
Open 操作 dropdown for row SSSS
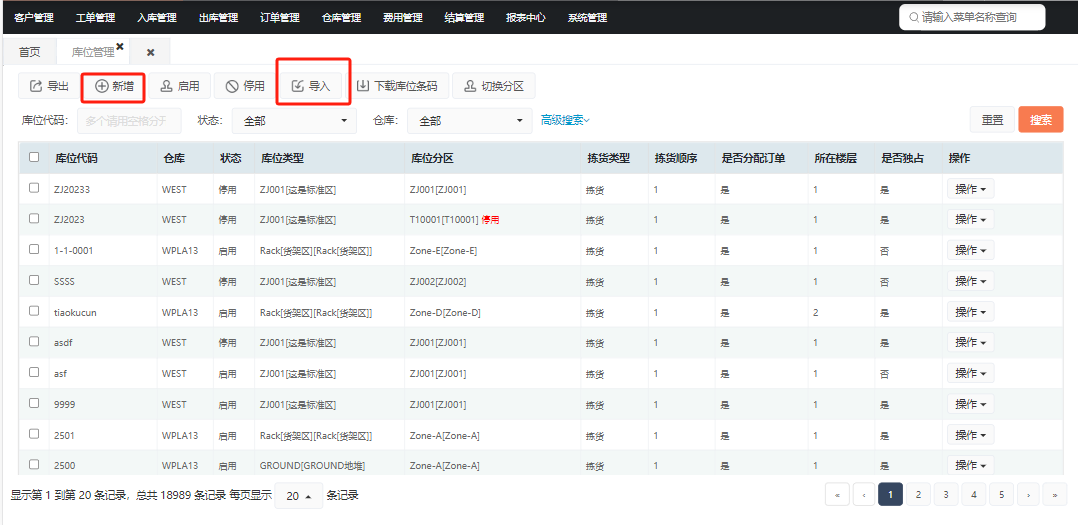pos(971,281)
